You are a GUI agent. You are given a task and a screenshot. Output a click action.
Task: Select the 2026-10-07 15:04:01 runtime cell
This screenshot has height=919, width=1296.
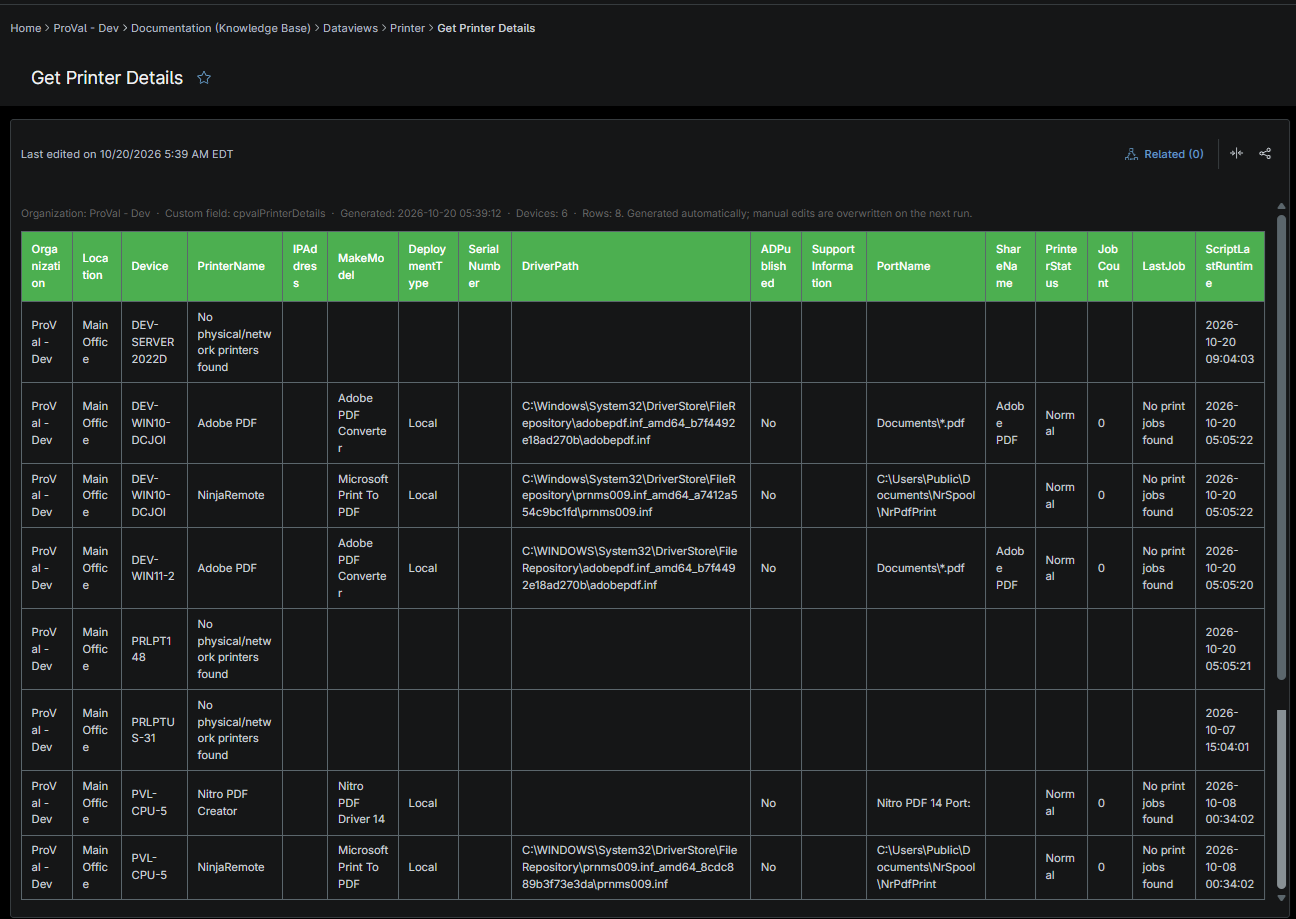click(1229, 730)
